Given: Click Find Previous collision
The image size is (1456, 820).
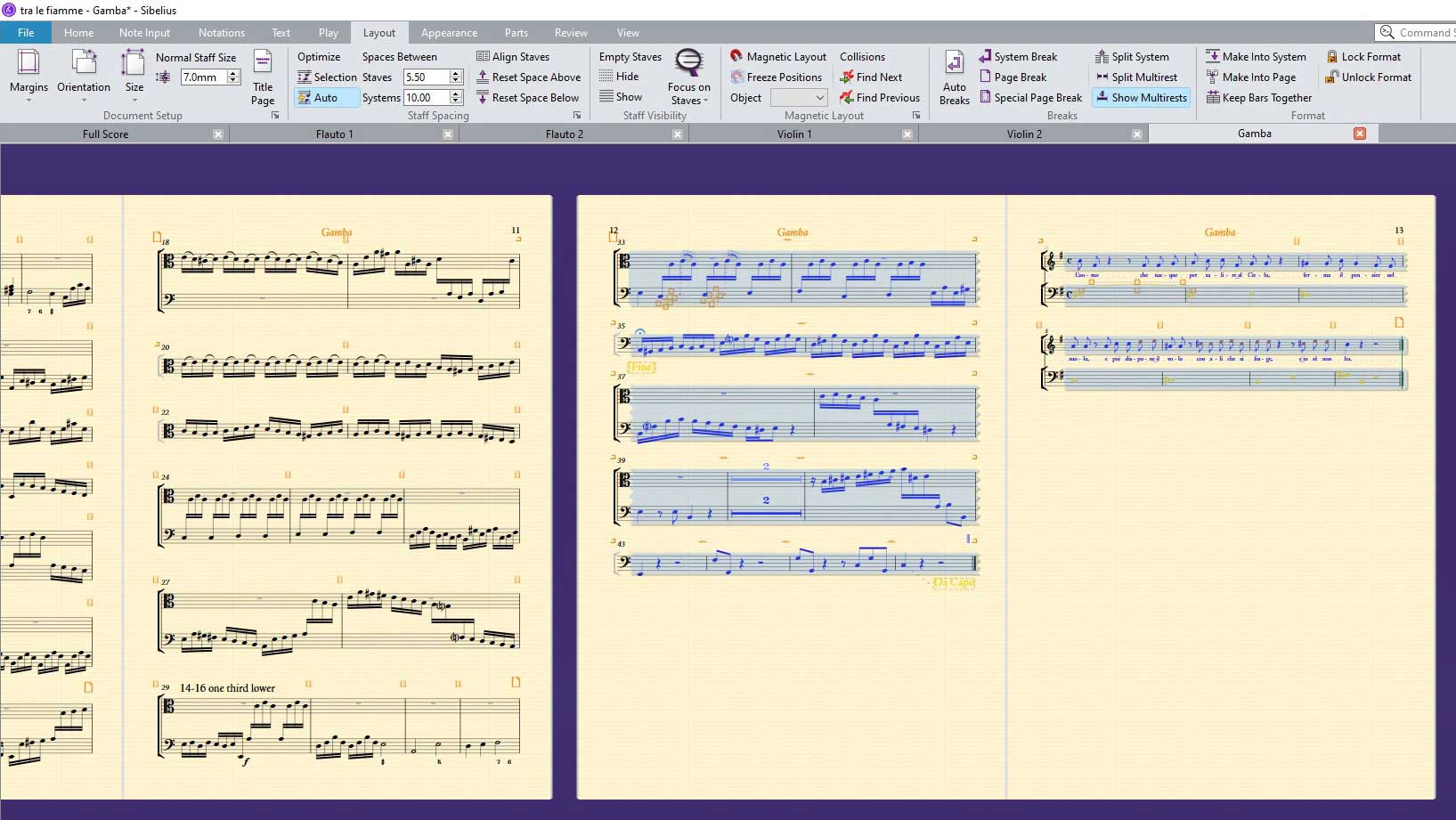Looking at the screenshot, I should pyautogui.click(x=880, y=98).
